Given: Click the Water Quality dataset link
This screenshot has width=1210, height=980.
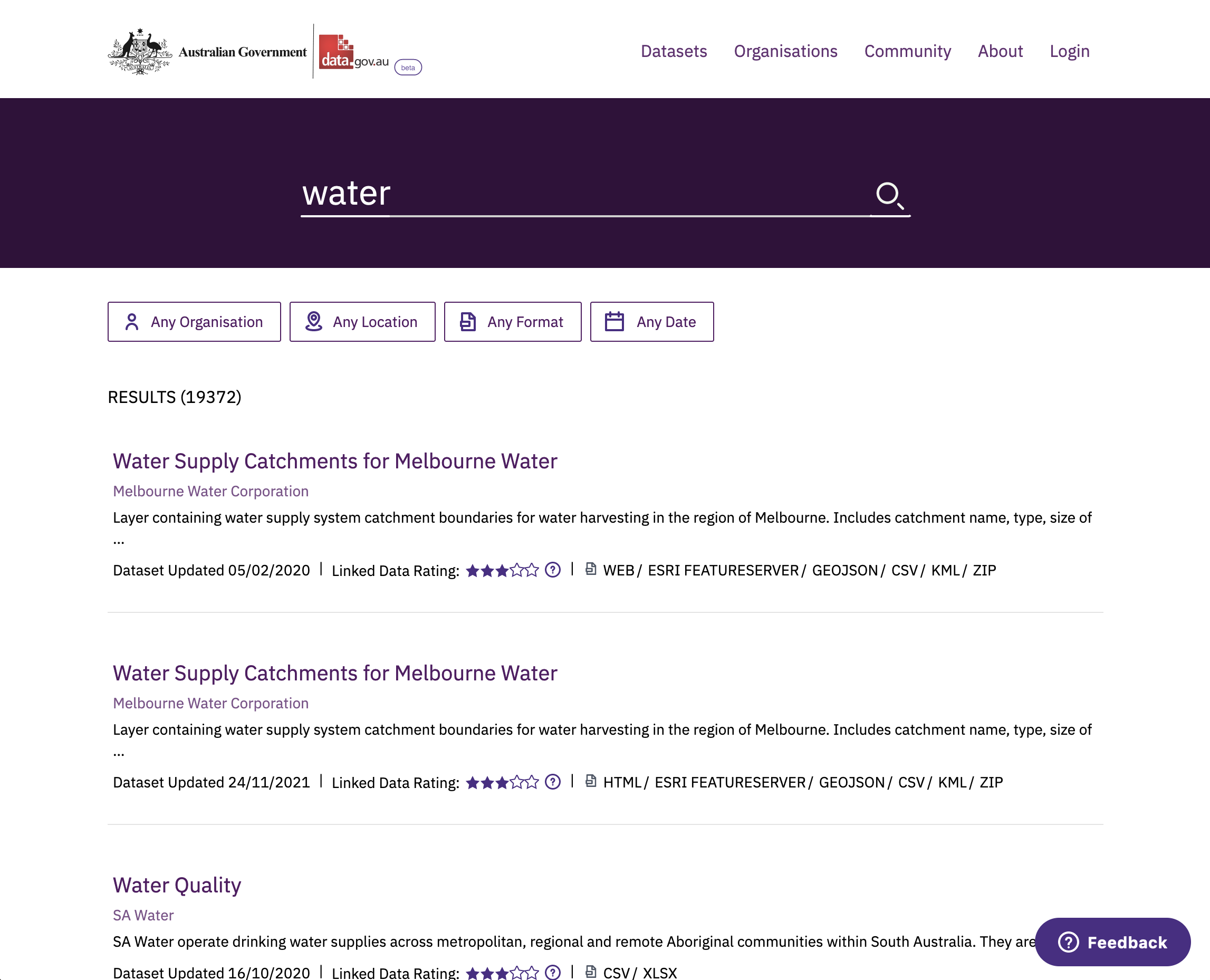Looking at the screenshot, I should point(177,884).
